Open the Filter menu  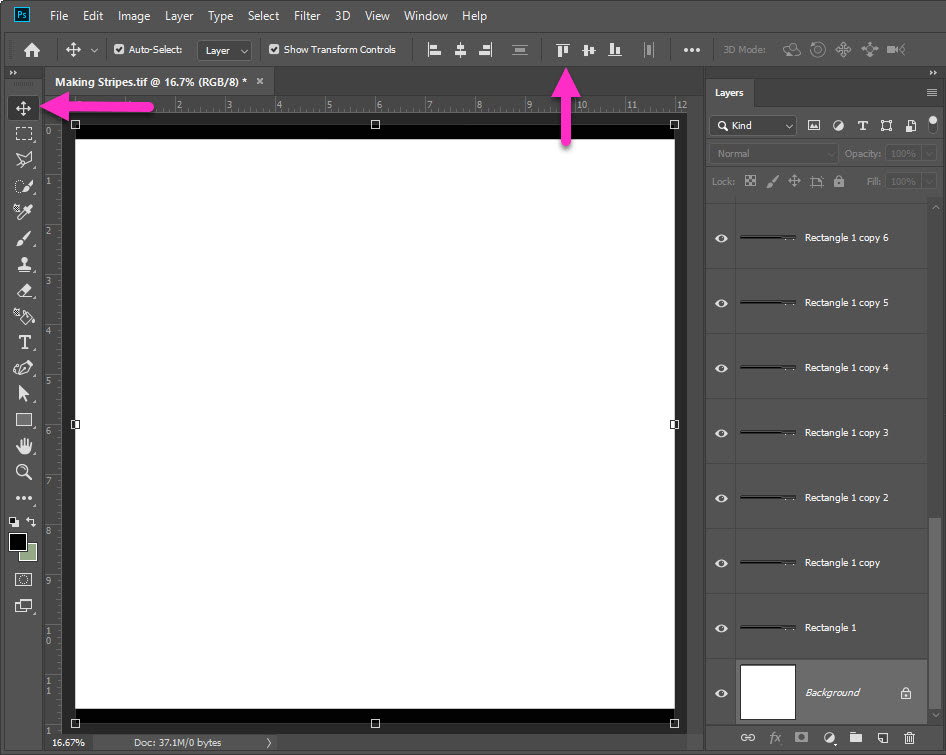coord(307,16)
